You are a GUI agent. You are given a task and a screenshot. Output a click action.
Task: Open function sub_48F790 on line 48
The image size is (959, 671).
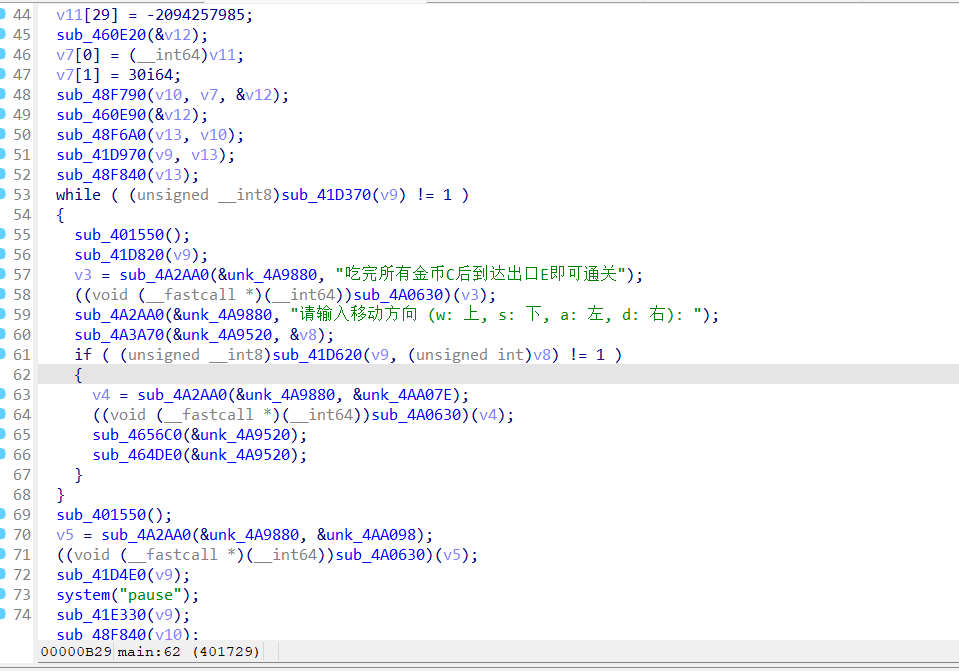pyautogui.click(x=101, y=95)
